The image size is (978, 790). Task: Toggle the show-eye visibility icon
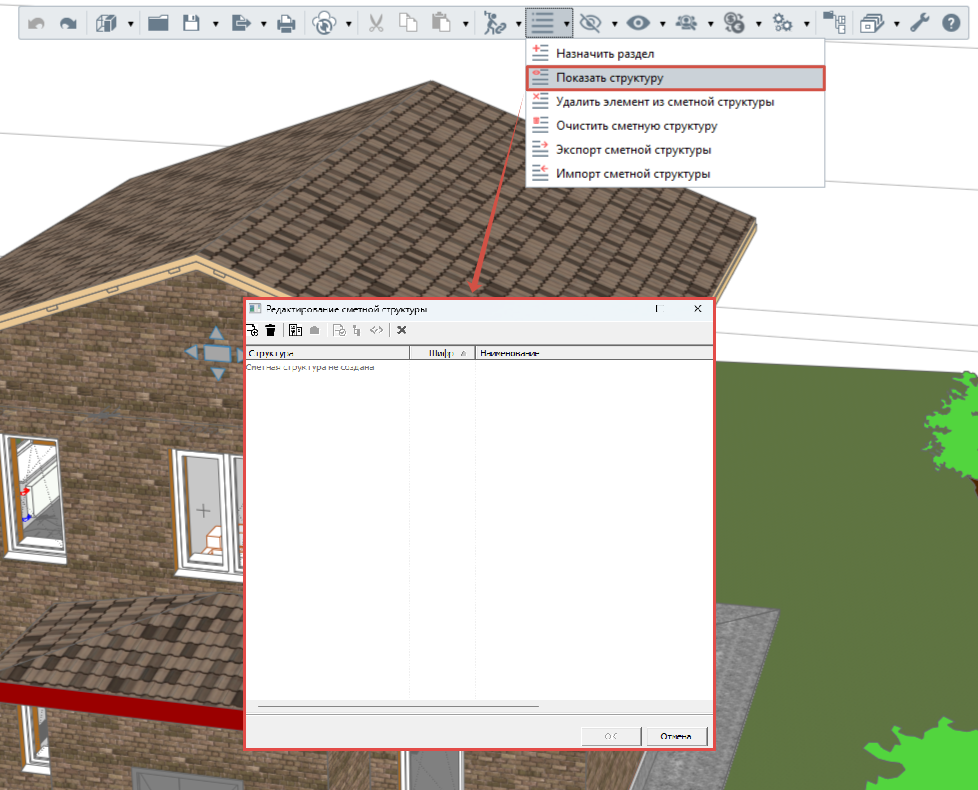637,24
